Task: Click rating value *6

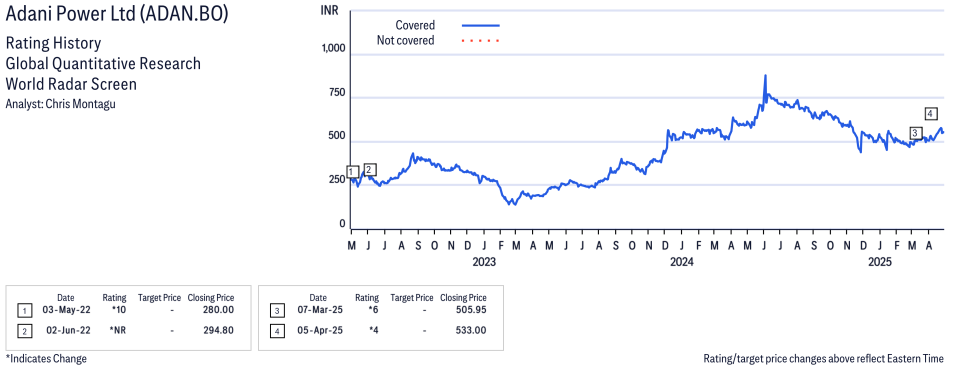Action: 373,311
